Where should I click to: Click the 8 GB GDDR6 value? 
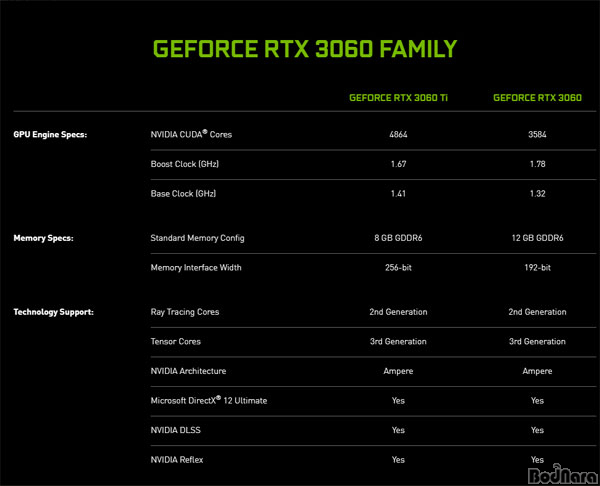[398, 238]
